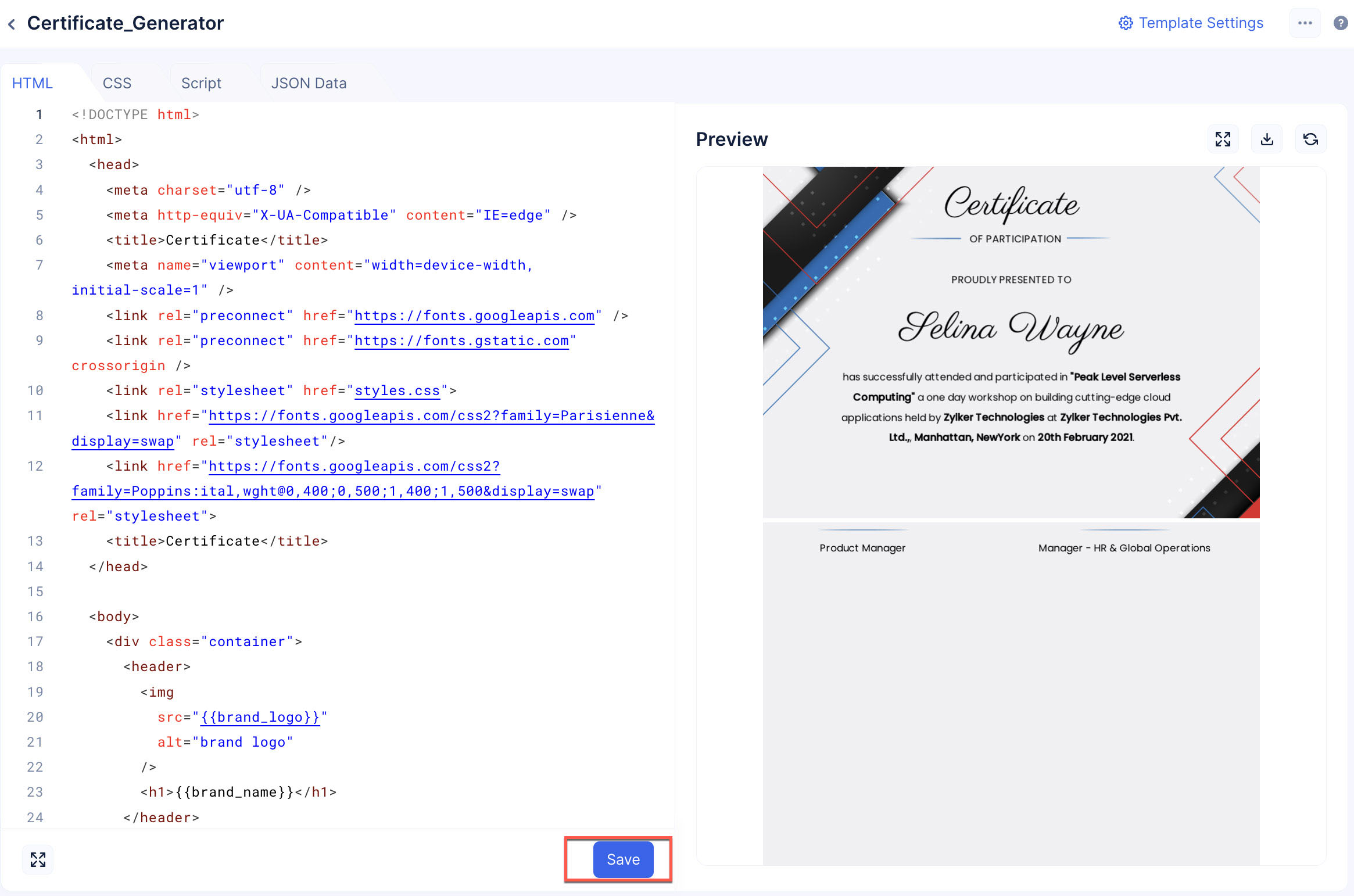
Task: Switch to the HTML tab
Action: [33, 83]
